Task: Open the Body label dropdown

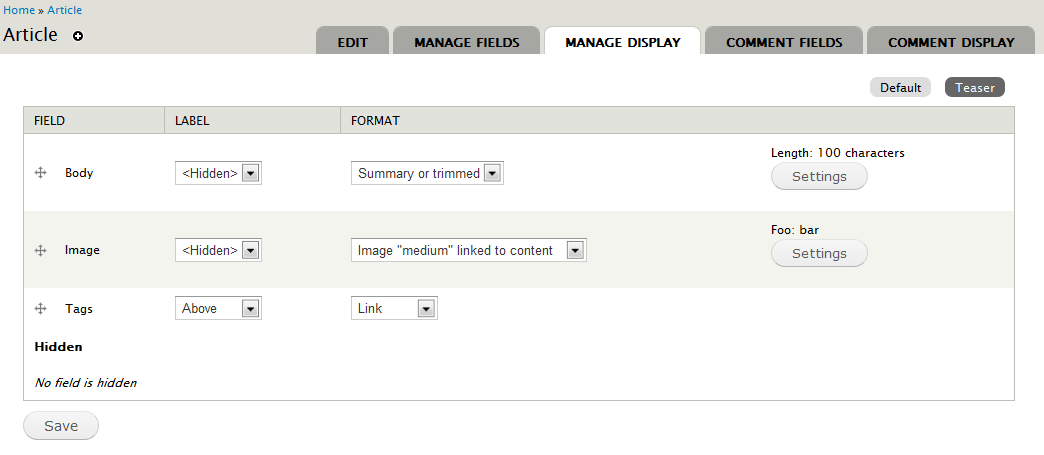Action: pyautogui.click(x=218, y=173)
